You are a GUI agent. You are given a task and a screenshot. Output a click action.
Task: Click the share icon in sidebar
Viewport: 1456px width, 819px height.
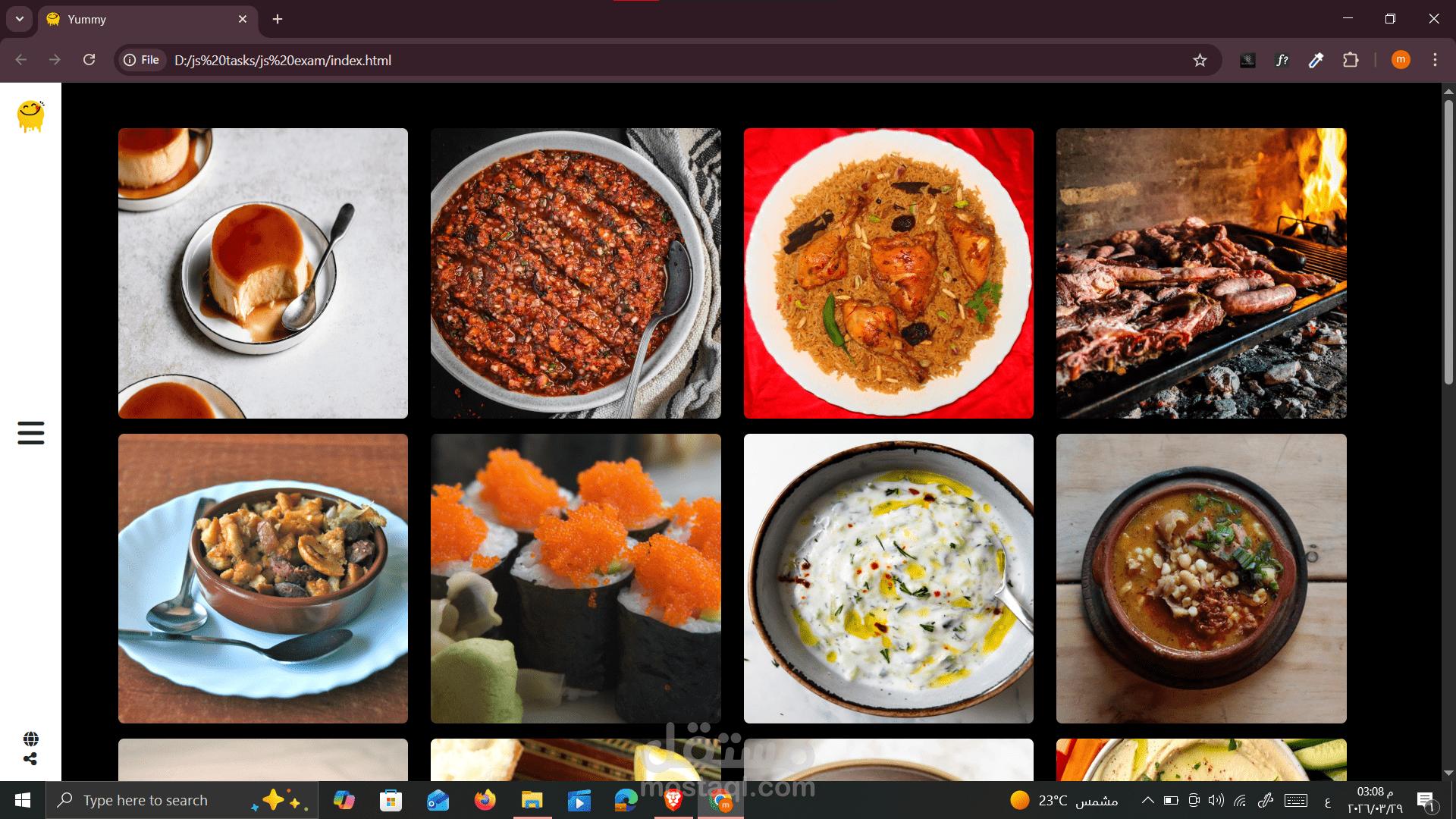pos(30,759)
